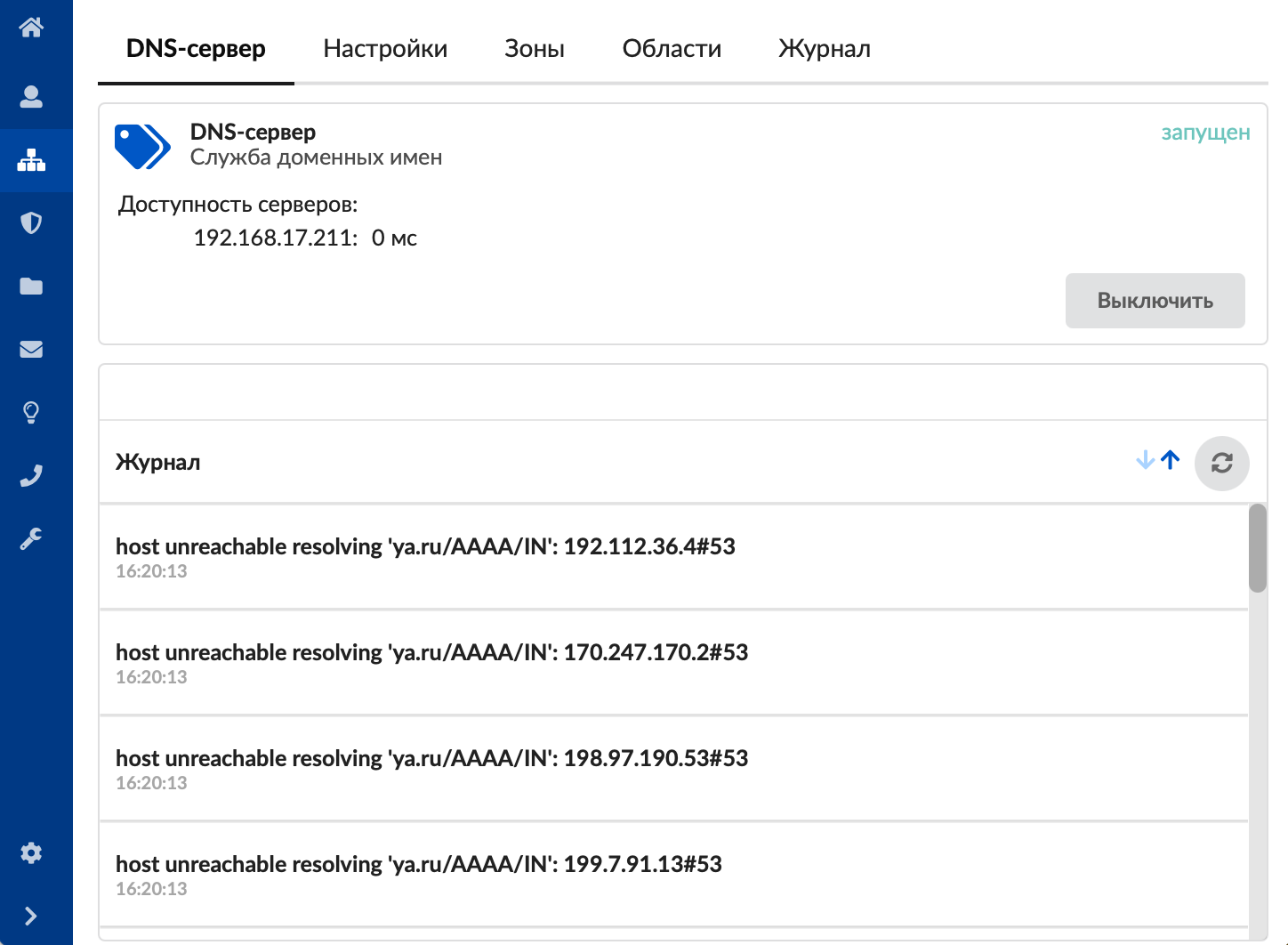This screenshot has height=945, width=1288.
Task: Open the wrench tools section
Action: click(x=31, y=538)
